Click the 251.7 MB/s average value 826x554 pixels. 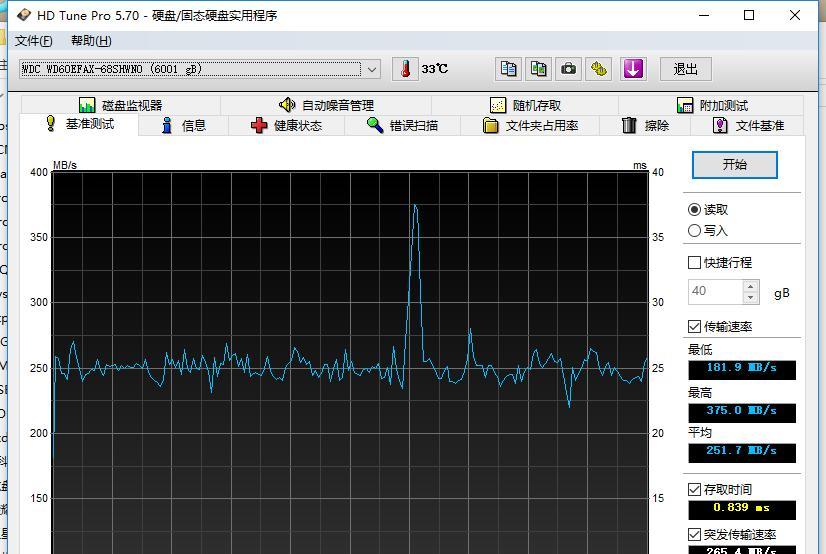coord(742,451)
